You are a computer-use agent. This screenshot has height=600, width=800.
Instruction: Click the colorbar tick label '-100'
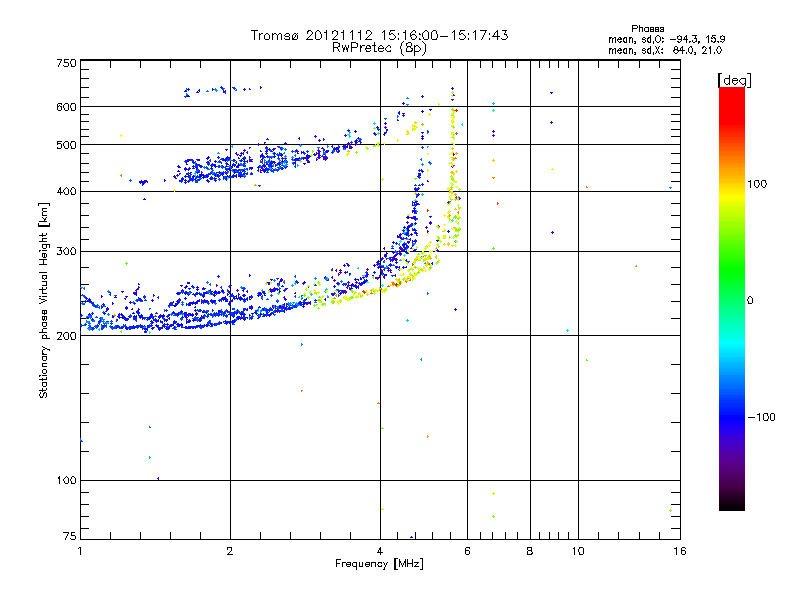click(x=761, y=417)
